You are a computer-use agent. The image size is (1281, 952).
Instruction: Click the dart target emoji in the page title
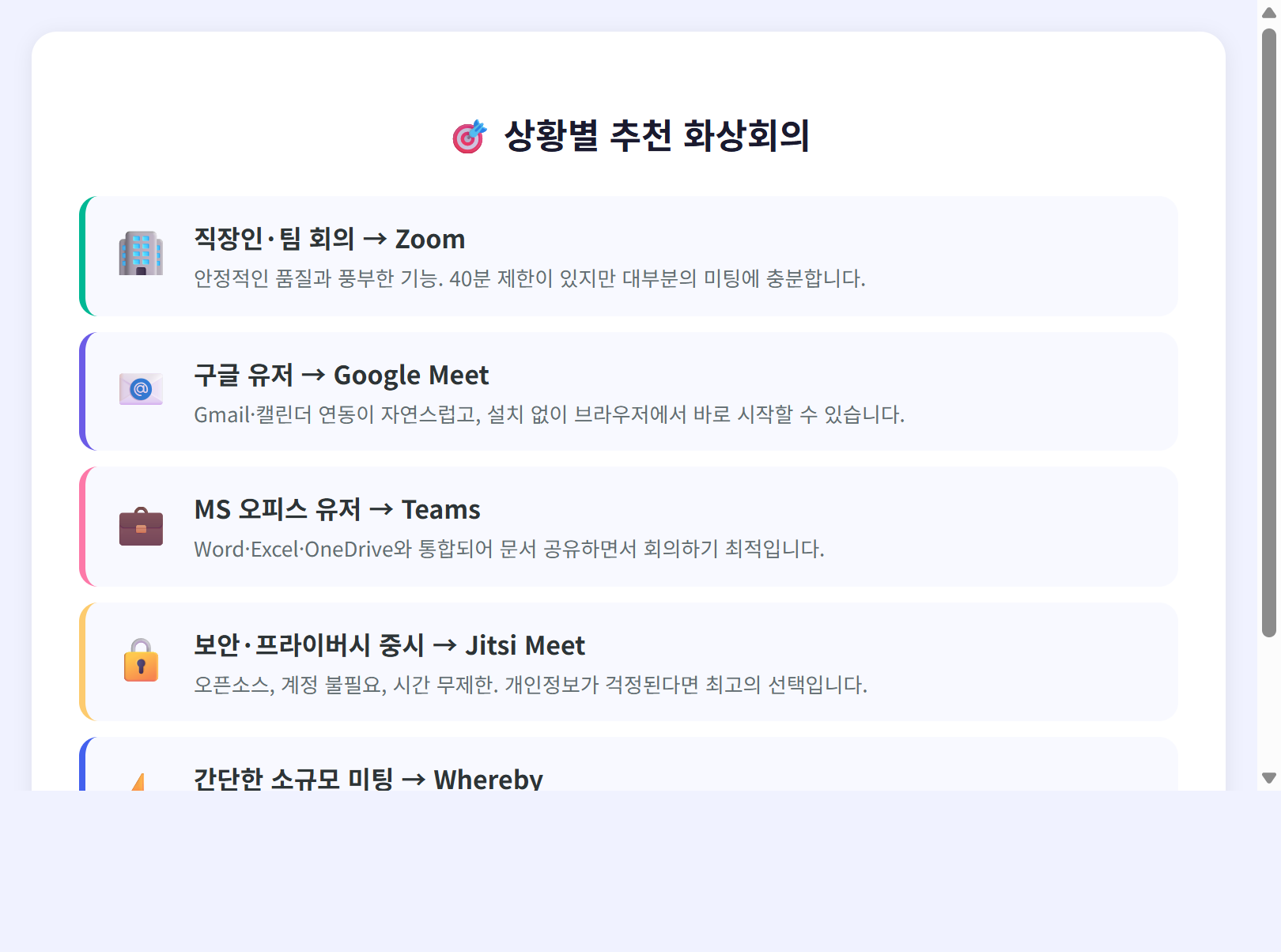point(470,136)
